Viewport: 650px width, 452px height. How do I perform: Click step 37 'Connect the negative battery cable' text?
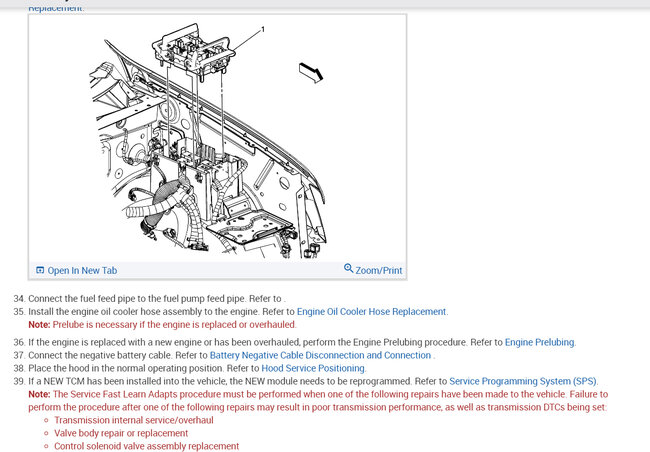click(118, 355)
